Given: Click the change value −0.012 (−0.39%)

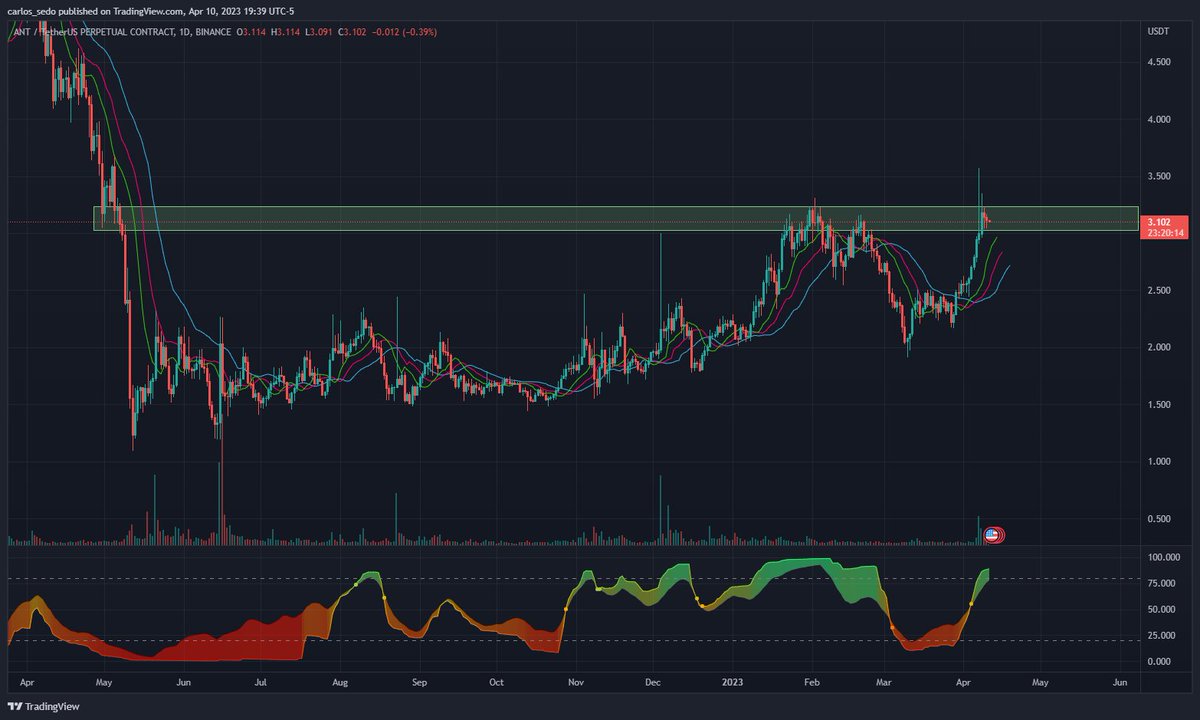Looking at the screenshot, I should (406, 32).
